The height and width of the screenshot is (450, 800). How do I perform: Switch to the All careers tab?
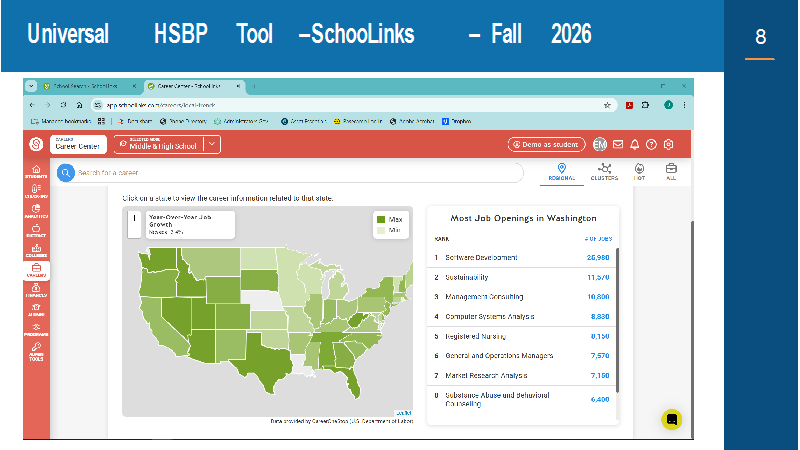[x=671, y=172]
